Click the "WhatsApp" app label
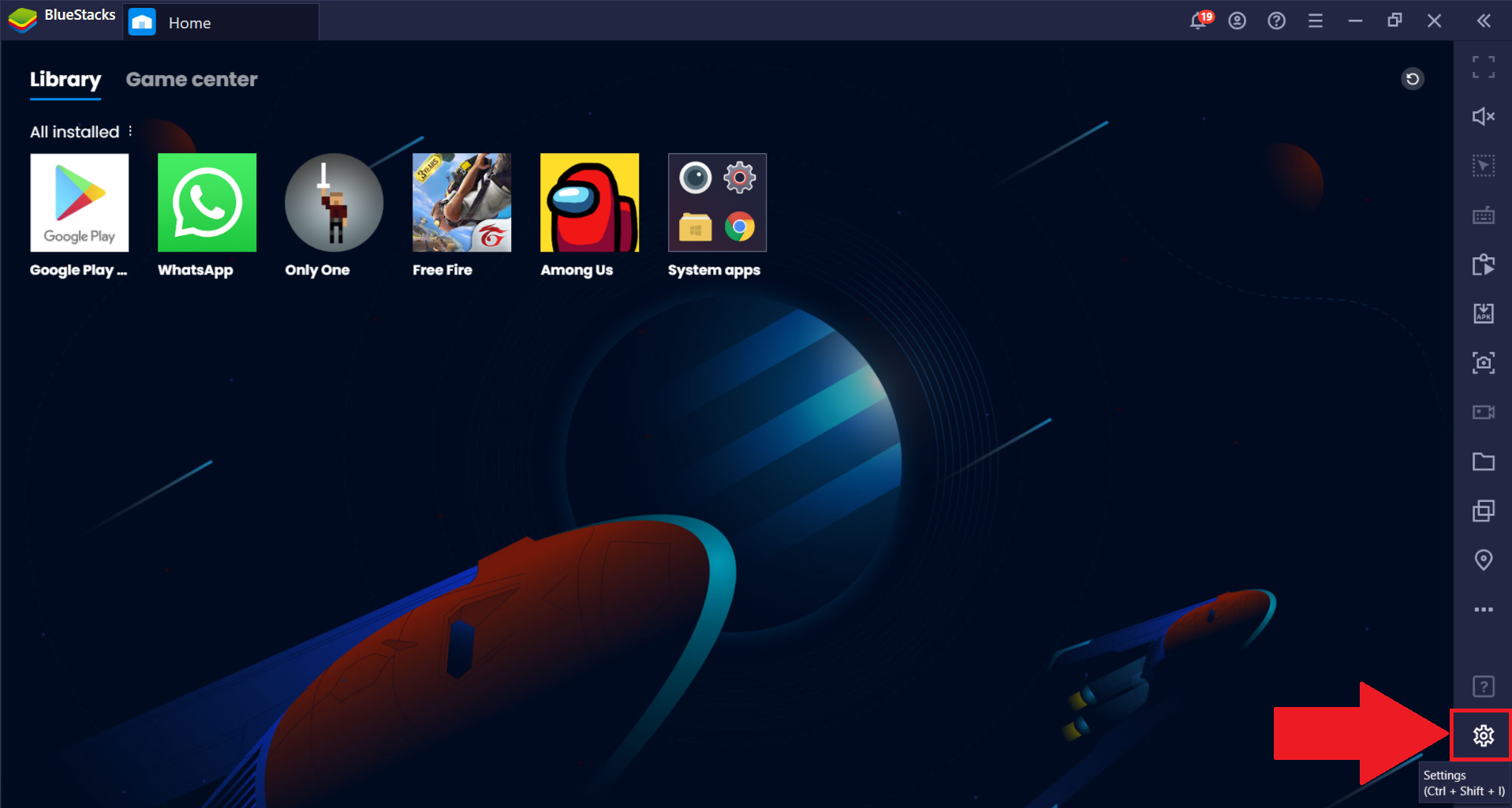The height and width of the screenshot is (808, 1512). click(x=196, y=270)
